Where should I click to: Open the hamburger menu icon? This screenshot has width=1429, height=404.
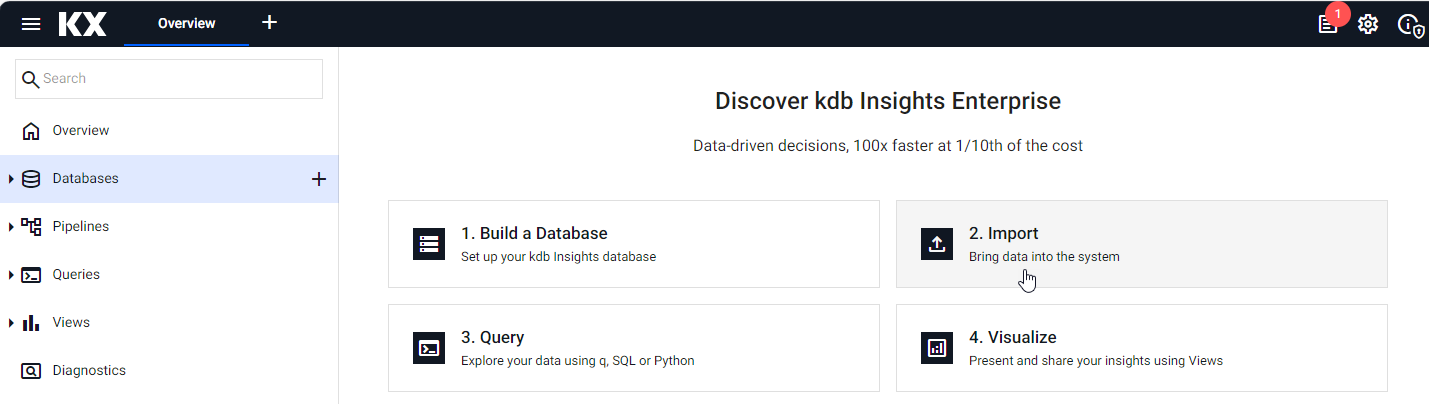tap(31, 23)
